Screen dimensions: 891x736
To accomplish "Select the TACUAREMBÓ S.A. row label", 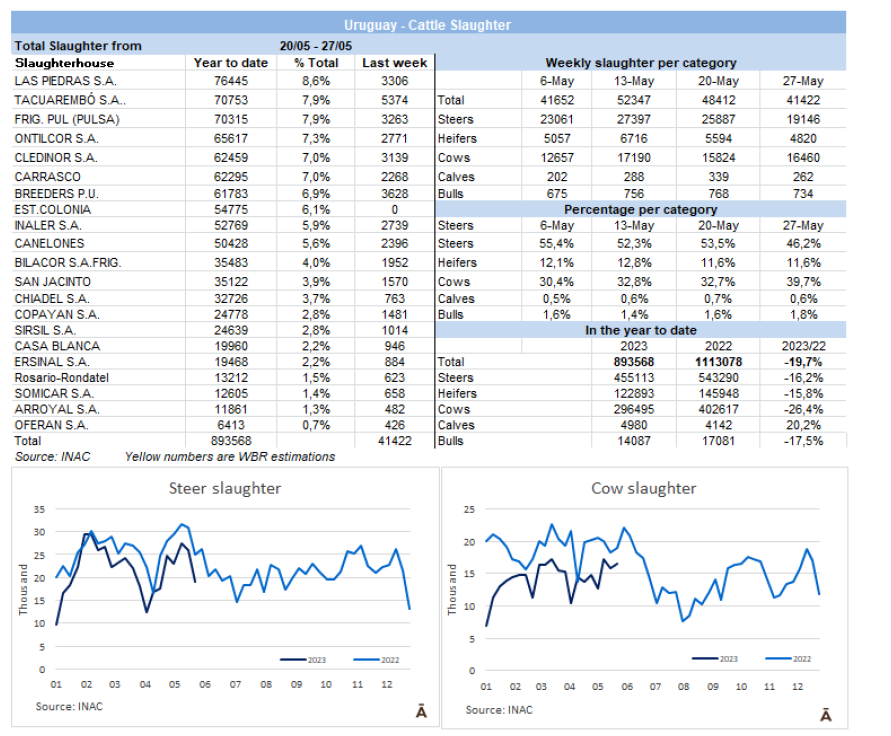I will (70, 100).
